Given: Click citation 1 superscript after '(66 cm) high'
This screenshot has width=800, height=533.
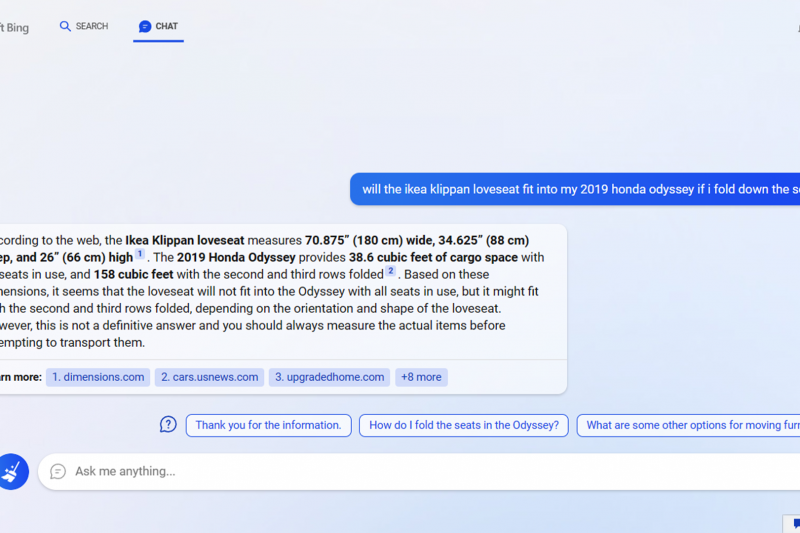Looking at the screenshot, I should tap(140, 253).
